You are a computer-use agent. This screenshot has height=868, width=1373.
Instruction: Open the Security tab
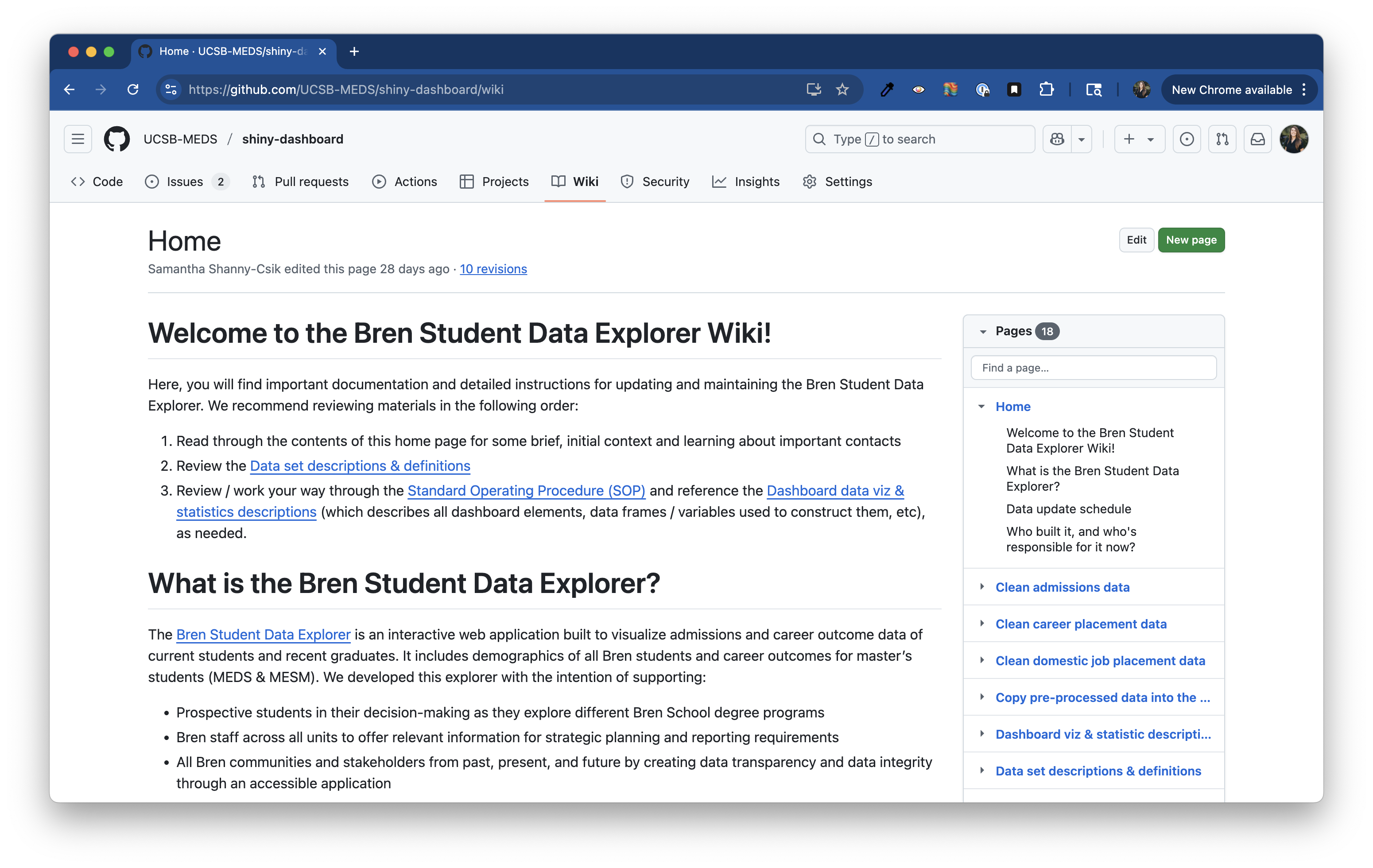[655, 182]
